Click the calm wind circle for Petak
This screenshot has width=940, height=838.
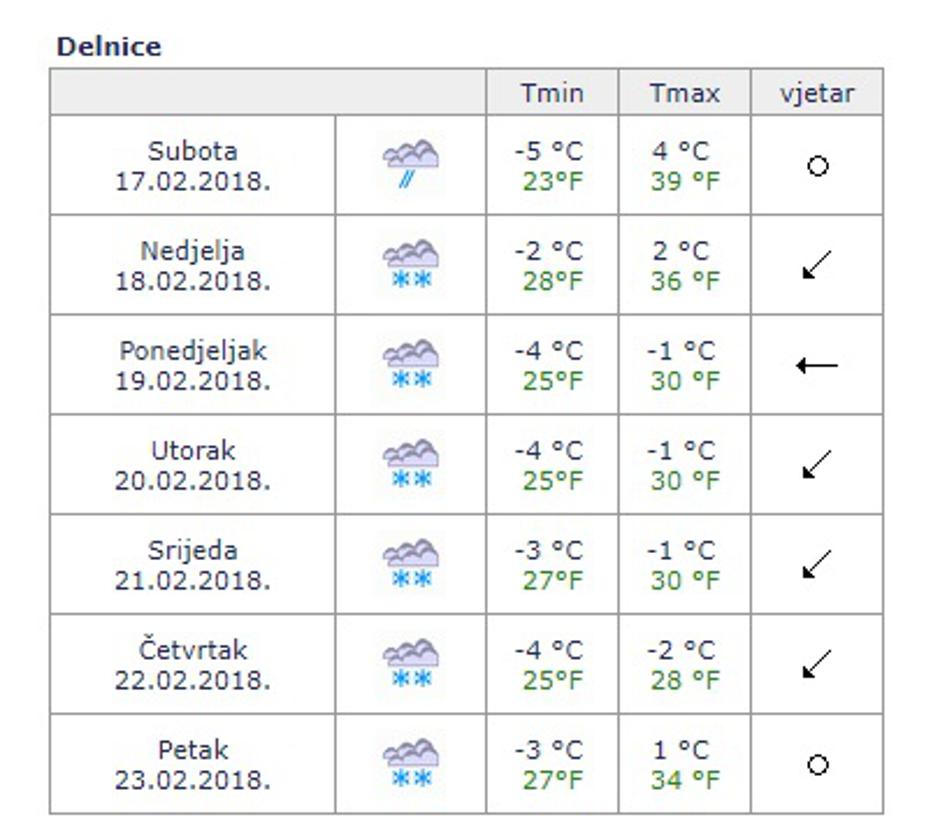[817, 765]
